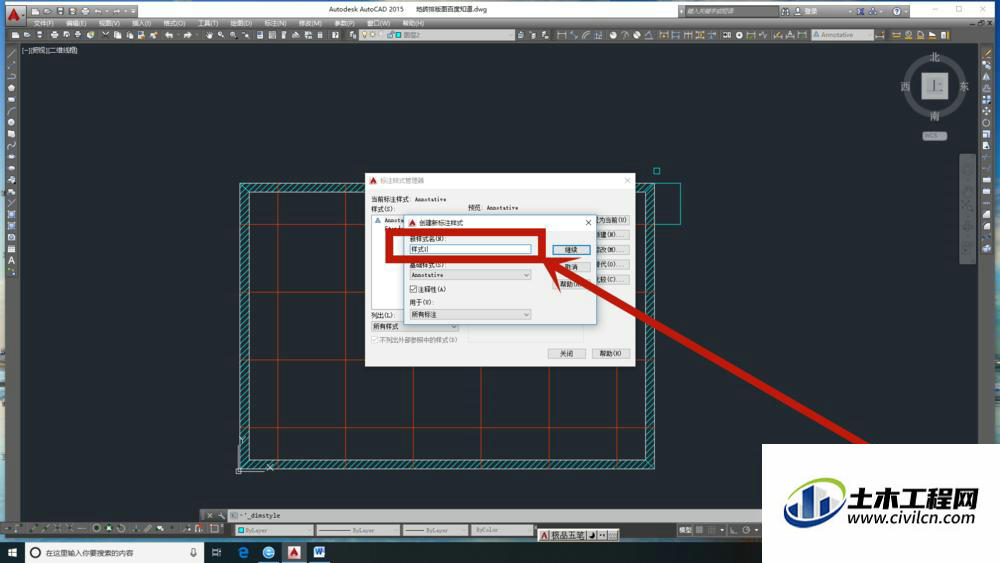
Task: Open Task View in taskbar
Action: click(x=216, y=552)
